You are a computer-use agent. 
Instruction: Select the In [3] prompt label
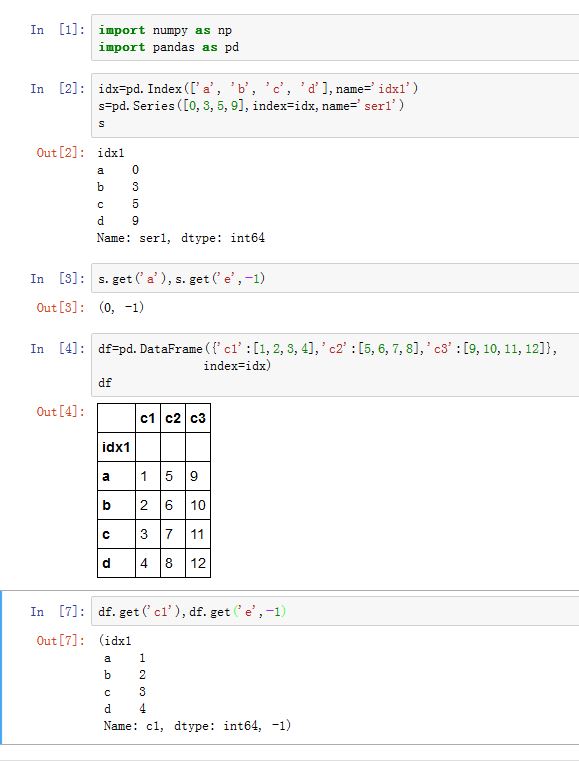(57, 279)
